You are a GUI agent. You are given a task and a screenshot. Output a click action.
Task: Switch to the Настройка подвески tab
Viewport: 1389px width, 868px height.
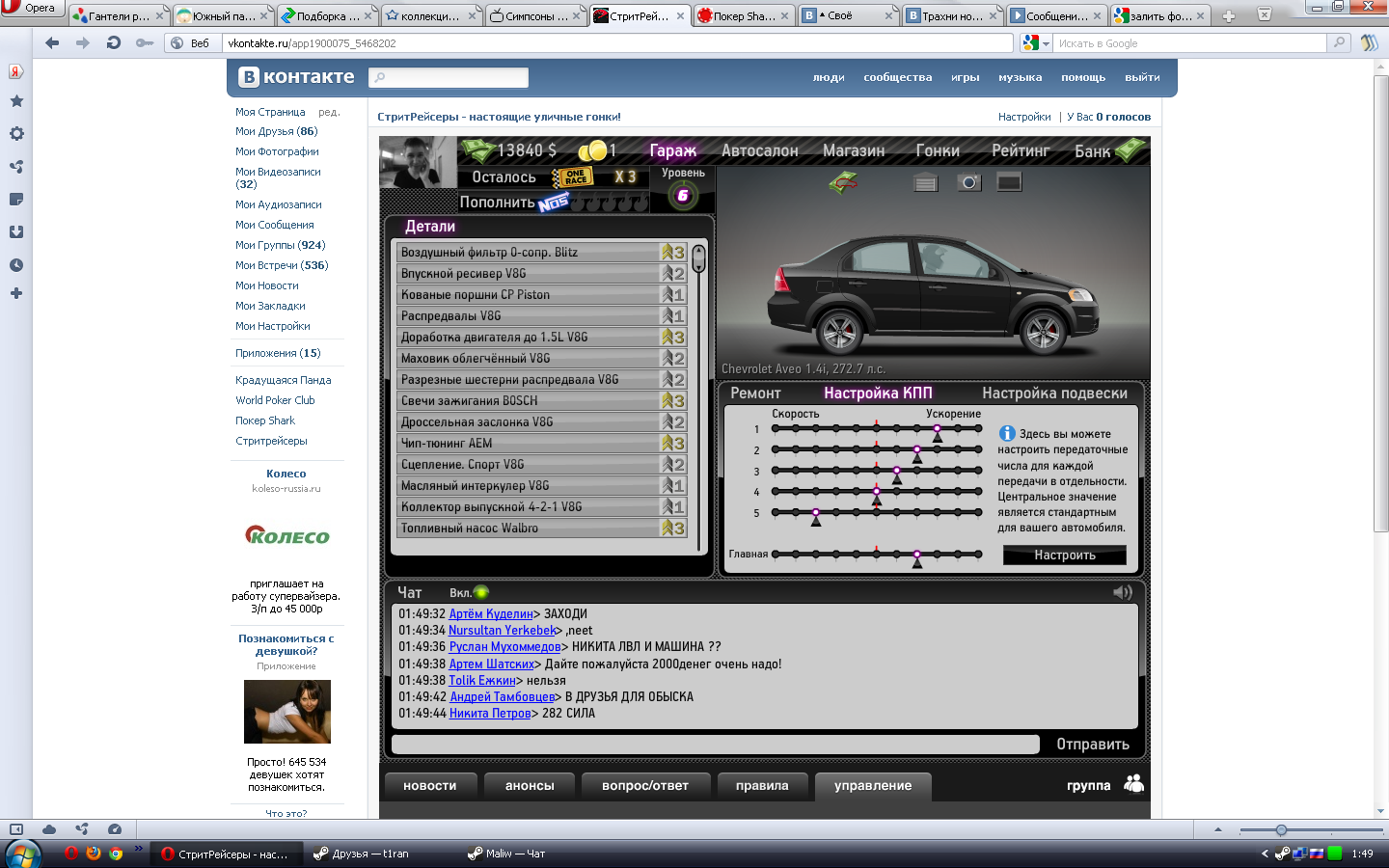(1054, 393)
